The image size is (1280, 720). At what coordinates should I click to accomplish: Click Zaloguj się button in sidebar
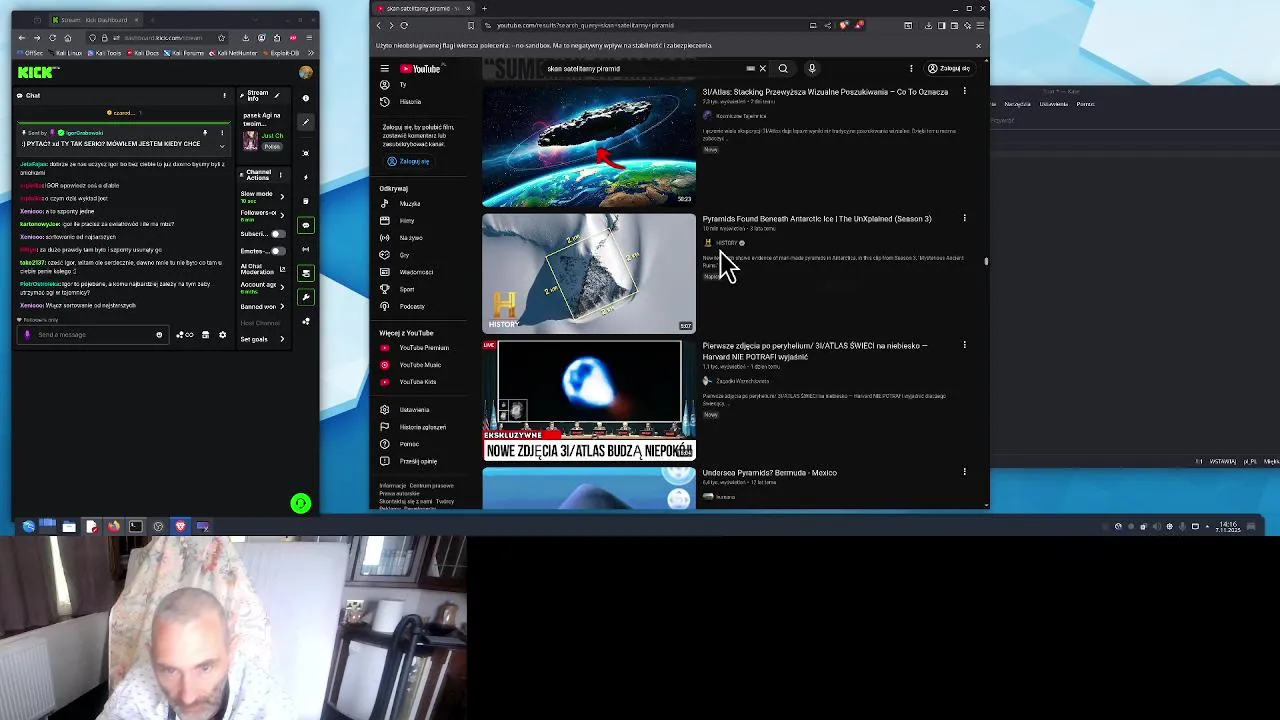point(409,162)
